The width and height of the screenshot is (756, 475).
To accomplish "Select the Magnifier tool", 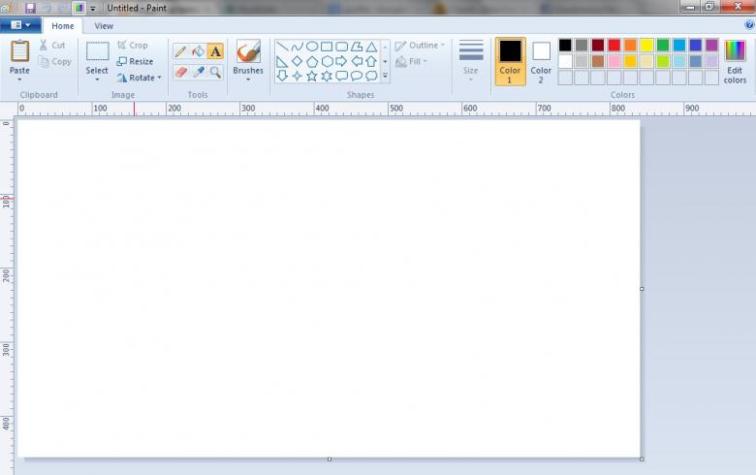I will 215,72.
